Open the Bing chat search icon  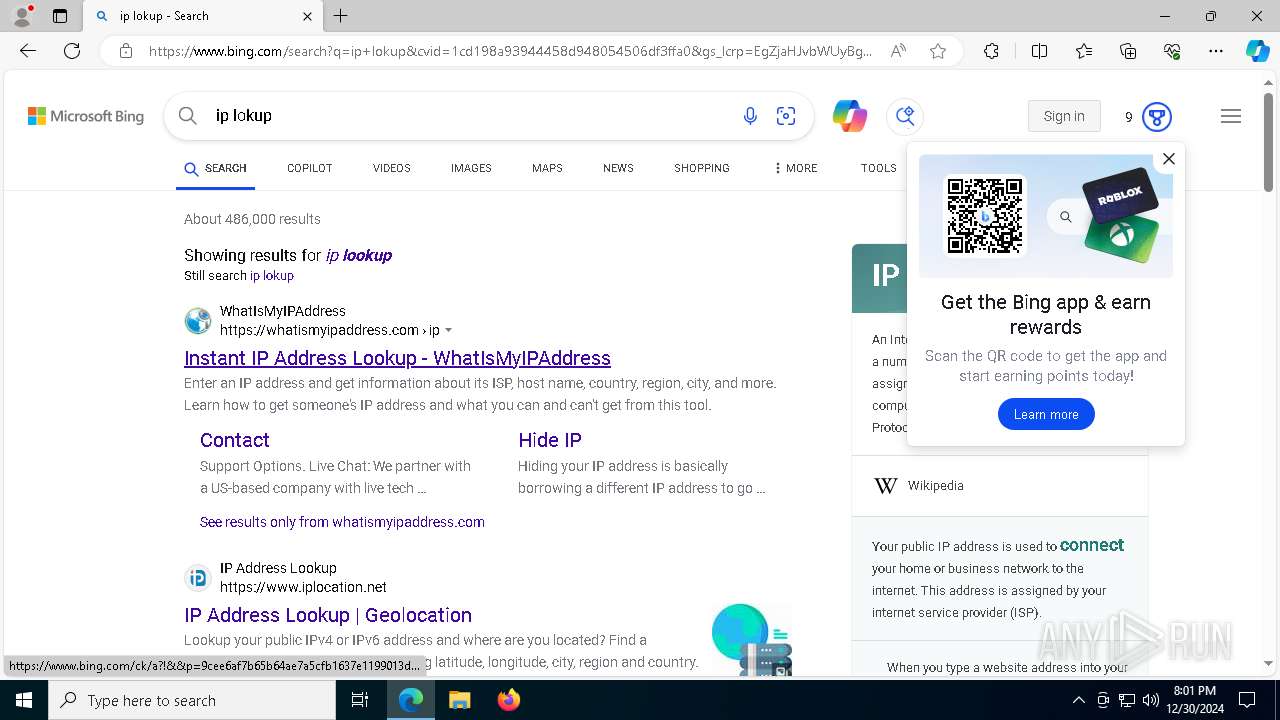point(905,116)
